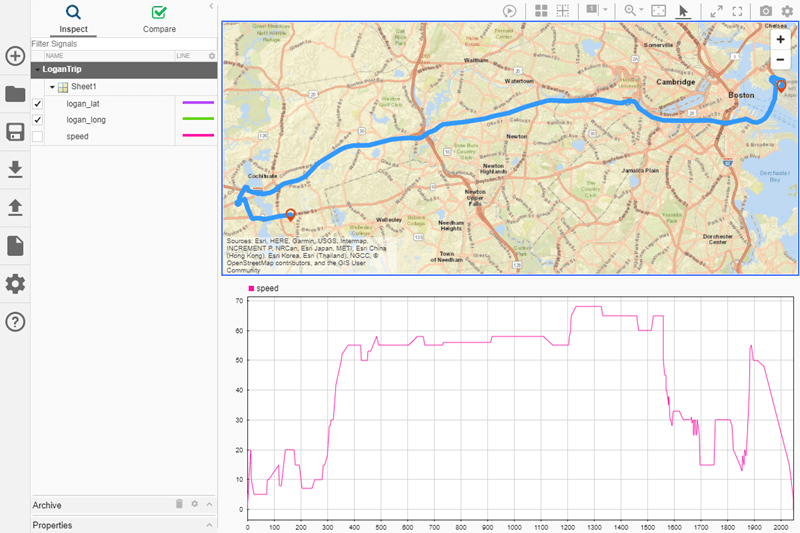Click the route end marker near Boston harbor
Screen dimensions: 800x533
point(781,85)
